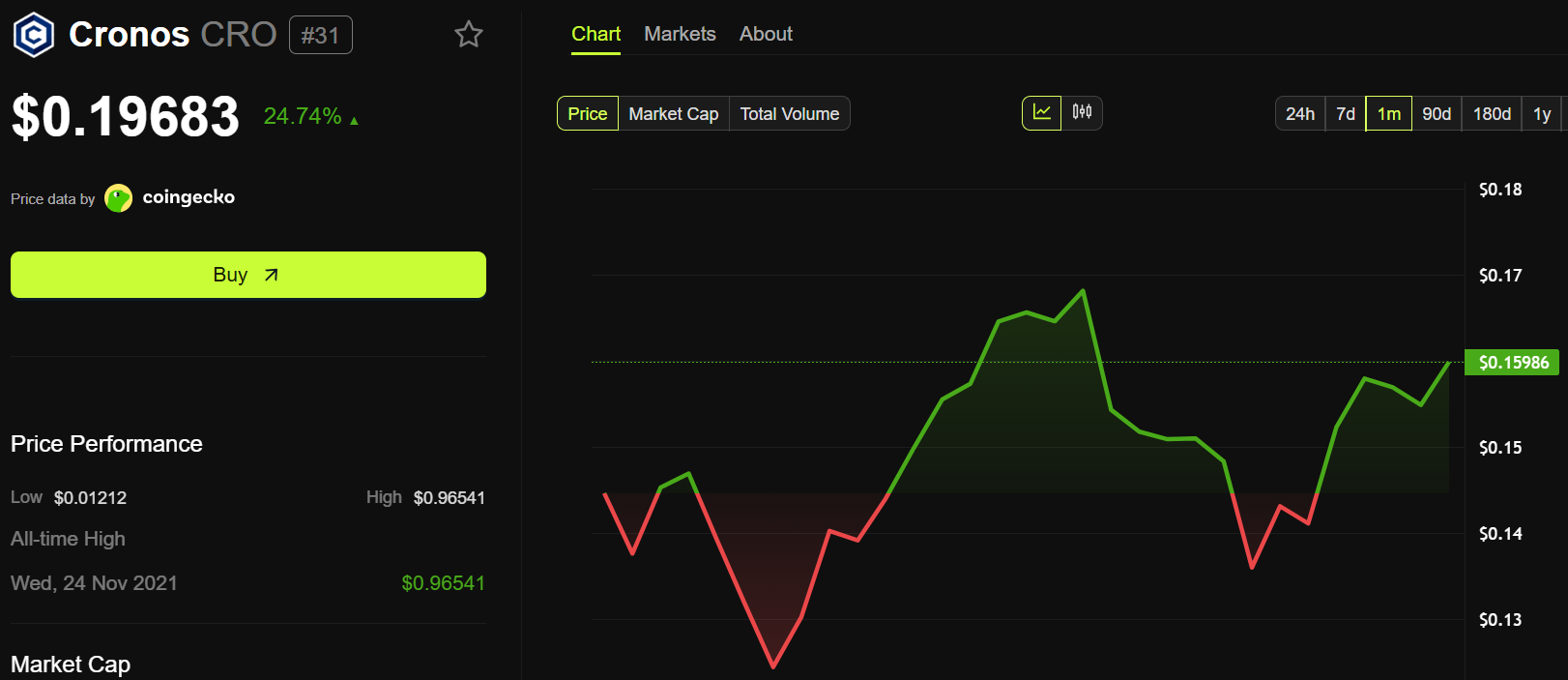The height and width of the screenshot is (680, 1568).
Task: Select the 90d time range
Action: point(1437,113)
